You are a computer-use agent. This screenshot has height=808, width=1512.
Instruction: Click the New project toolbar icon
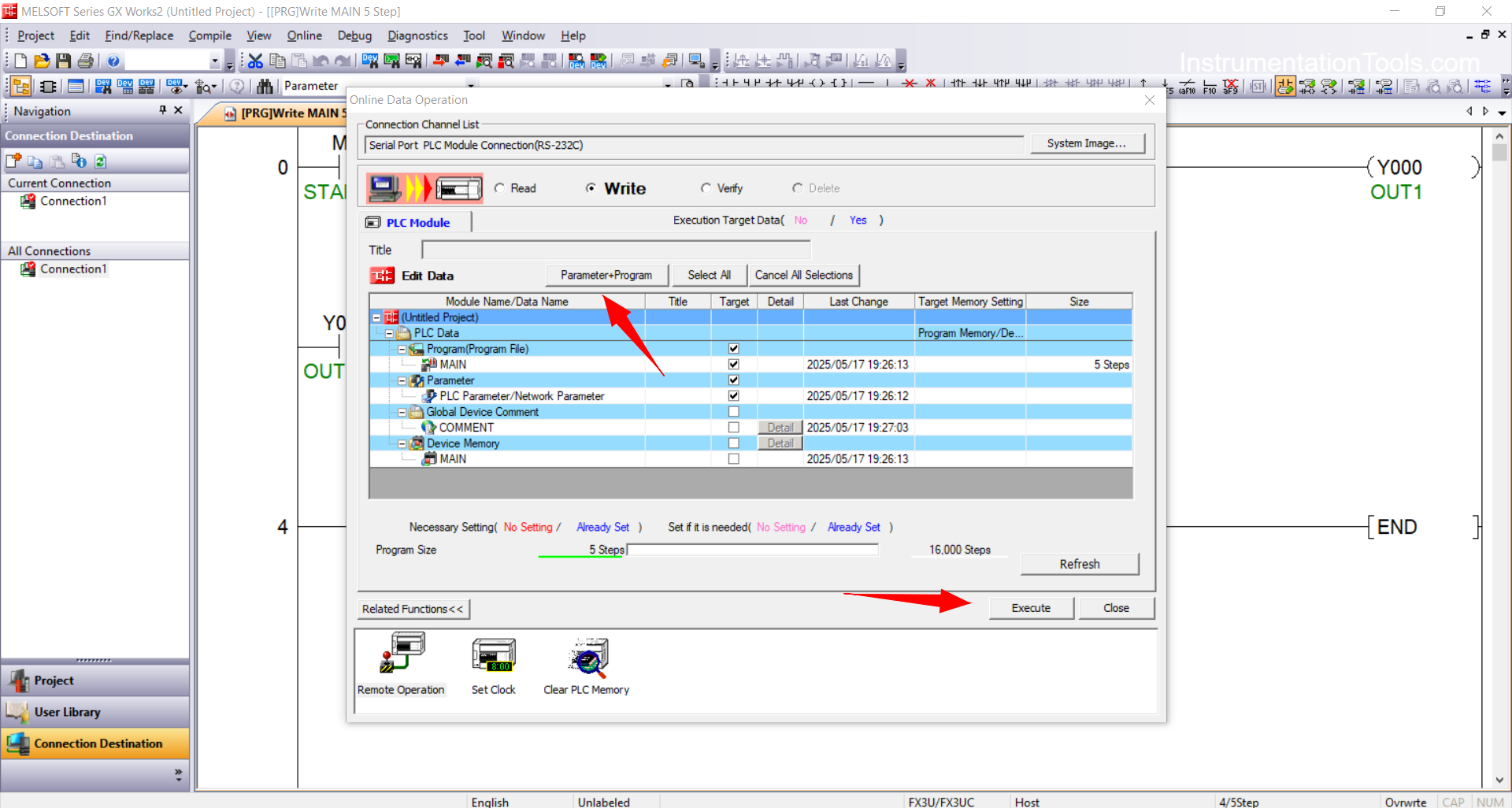[20, 61]
